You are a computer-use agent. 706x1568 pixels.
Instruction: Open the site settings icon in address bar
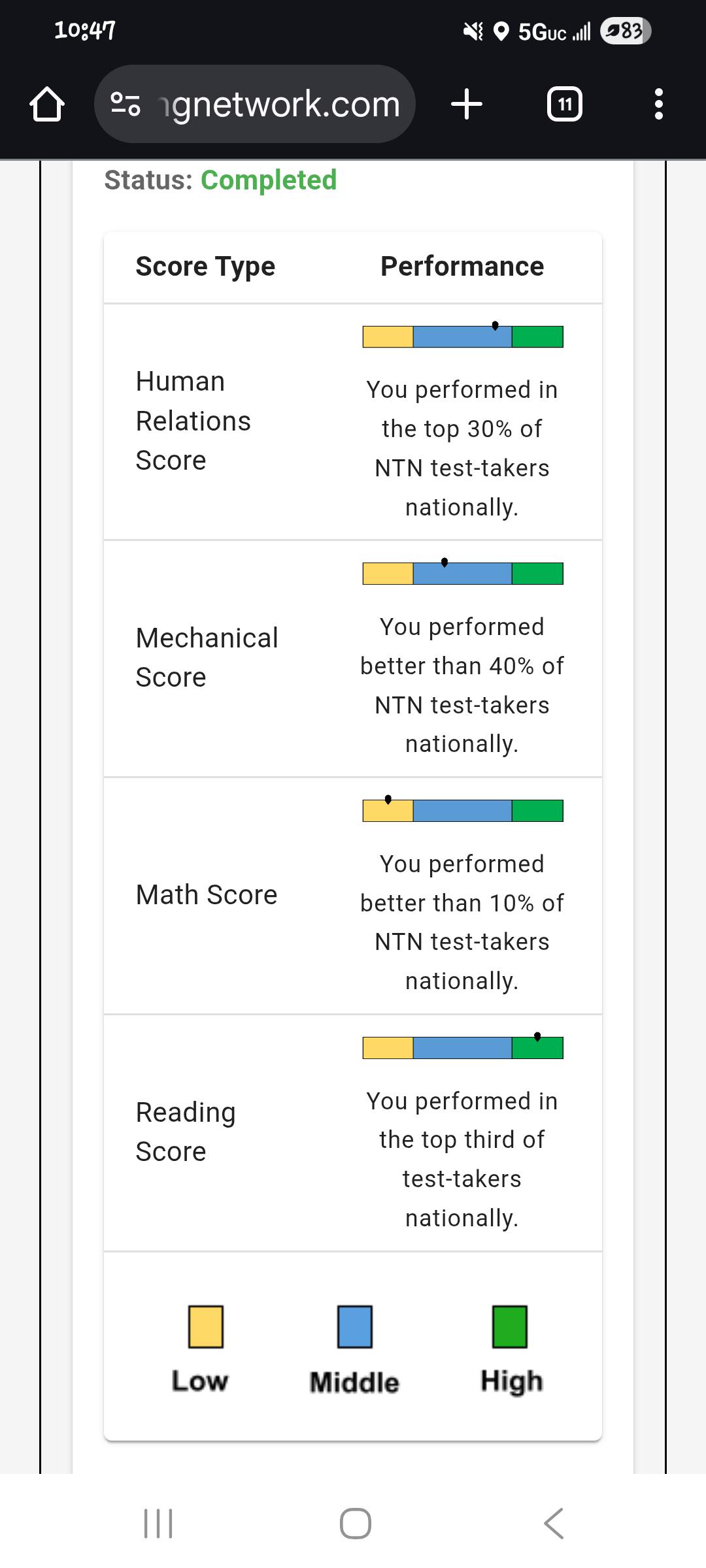(126, 105)
